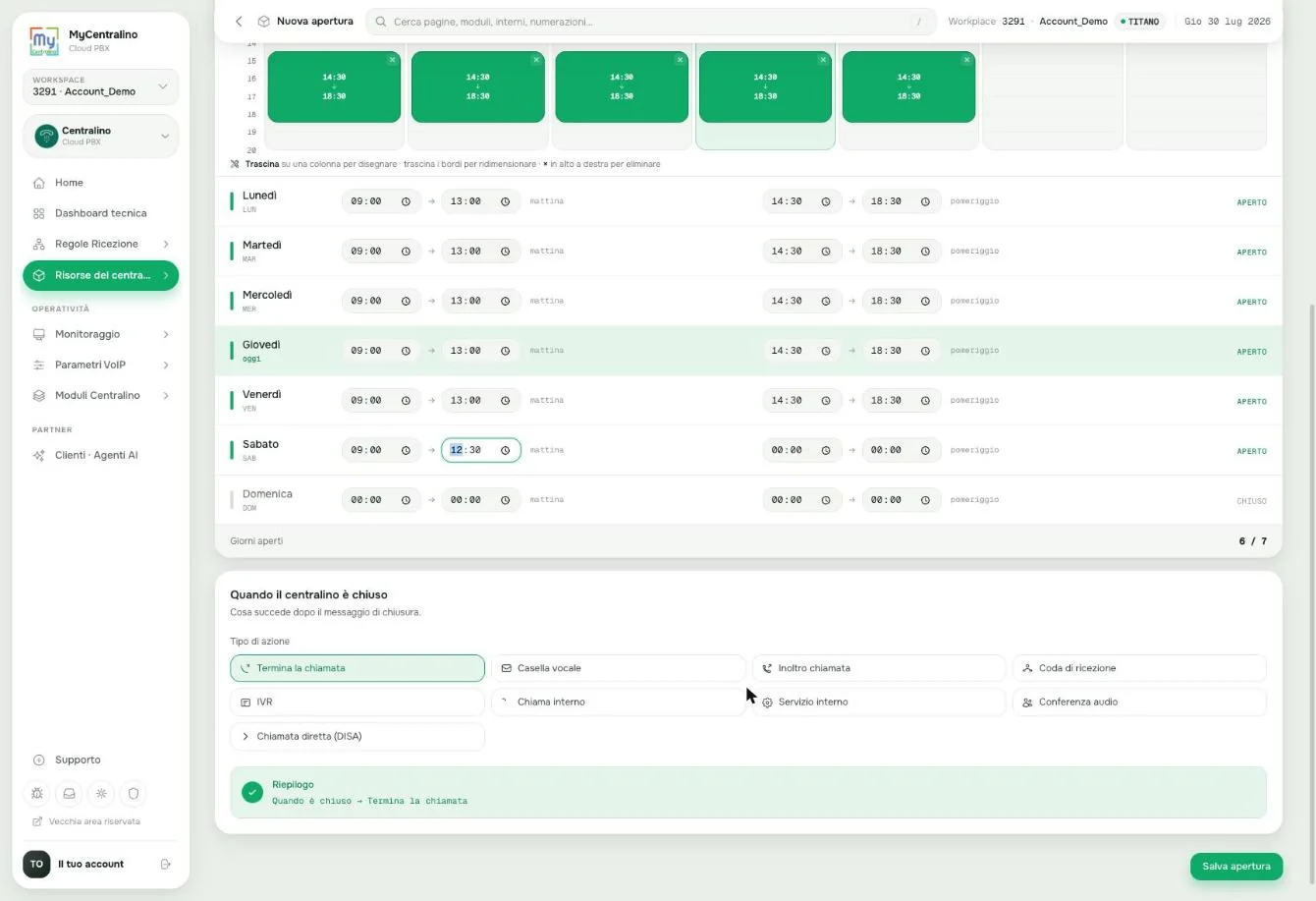This screenshot has height=901, width=1316.
Task: Click Salva apertura button
Action: (x=1236, y=867)
